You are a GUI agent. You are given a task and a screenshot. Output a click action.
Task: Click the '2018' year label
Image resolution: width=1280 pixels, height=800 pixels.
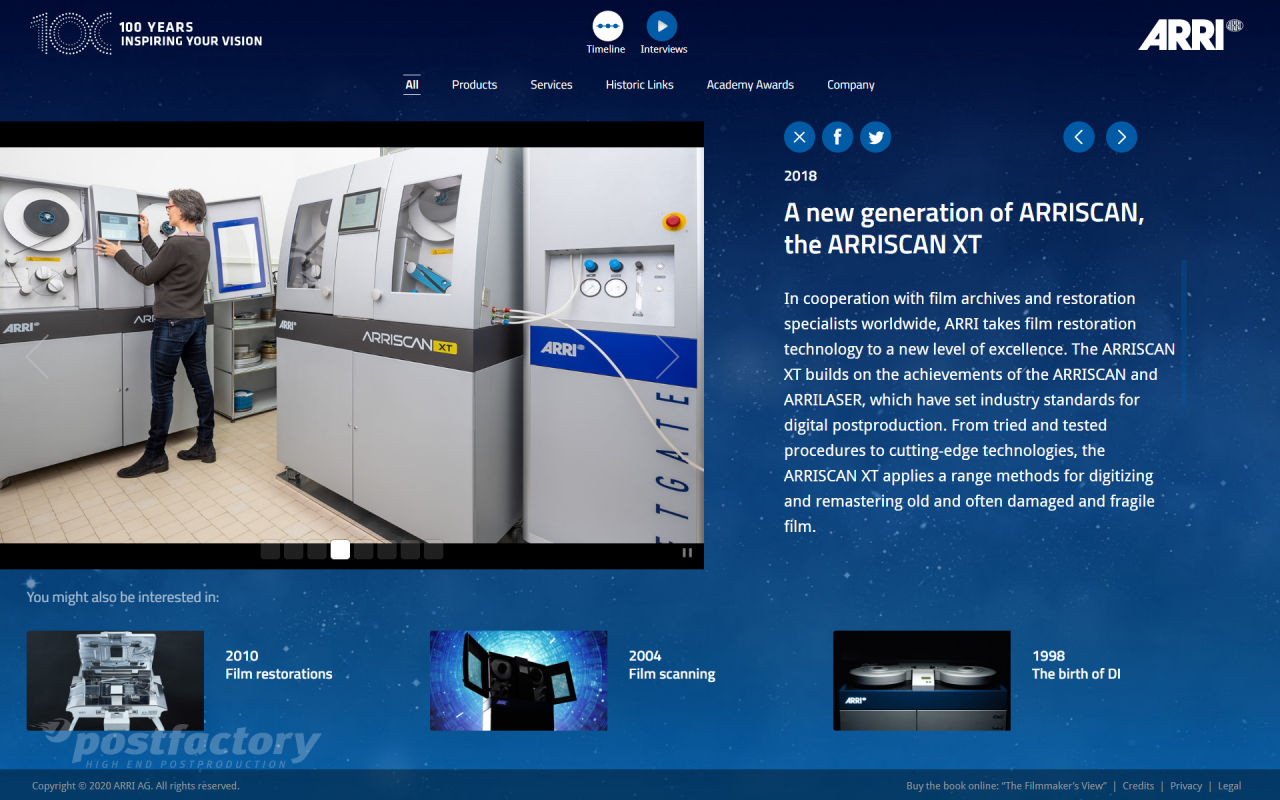[800, 176]
